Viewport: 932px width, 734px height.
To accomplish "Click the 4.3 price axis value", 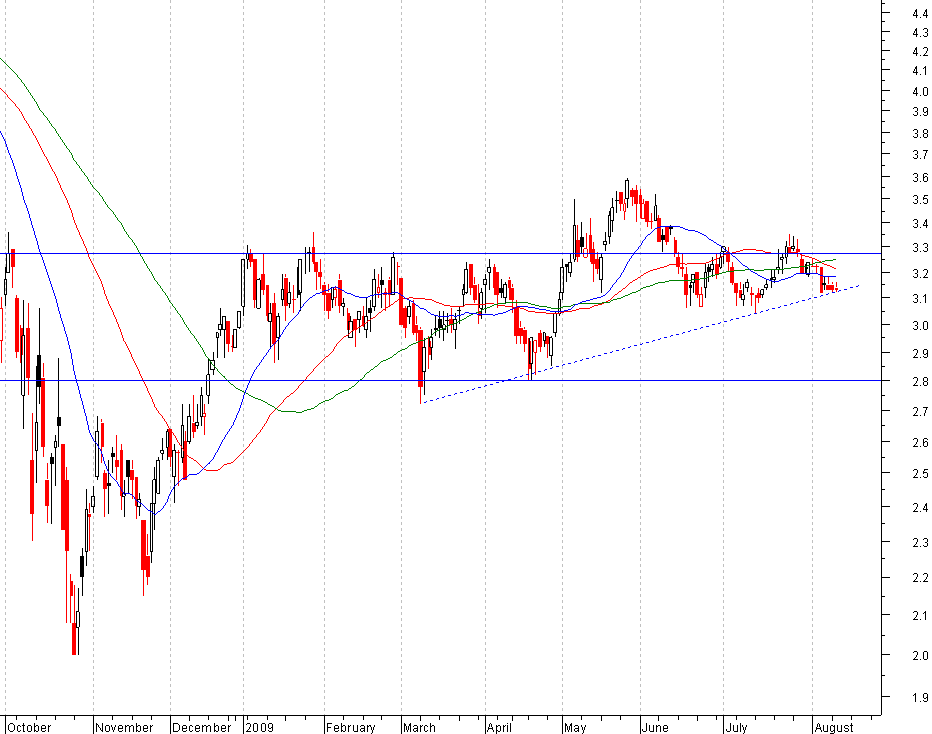I will 920,32.
